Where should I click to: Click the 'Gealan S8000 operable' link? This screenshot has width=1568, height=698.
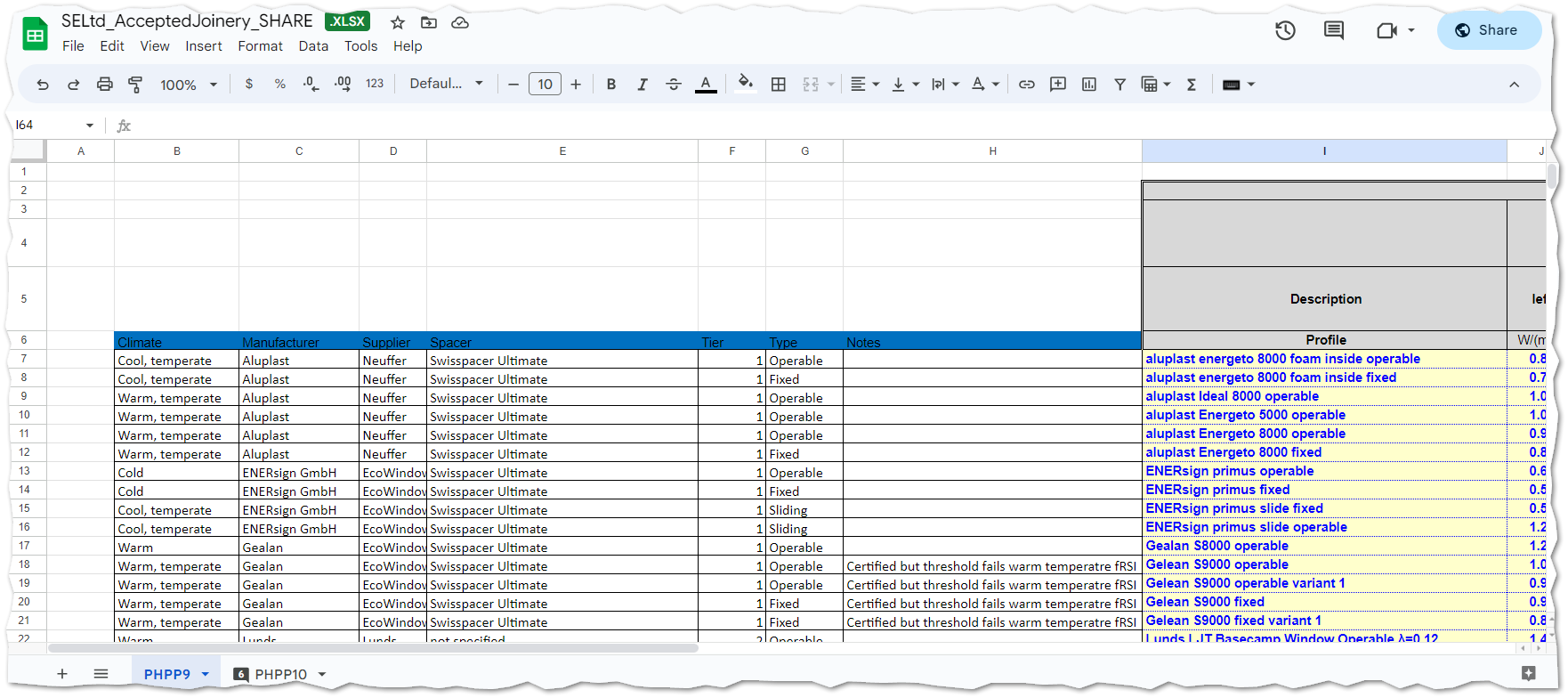1216,546
